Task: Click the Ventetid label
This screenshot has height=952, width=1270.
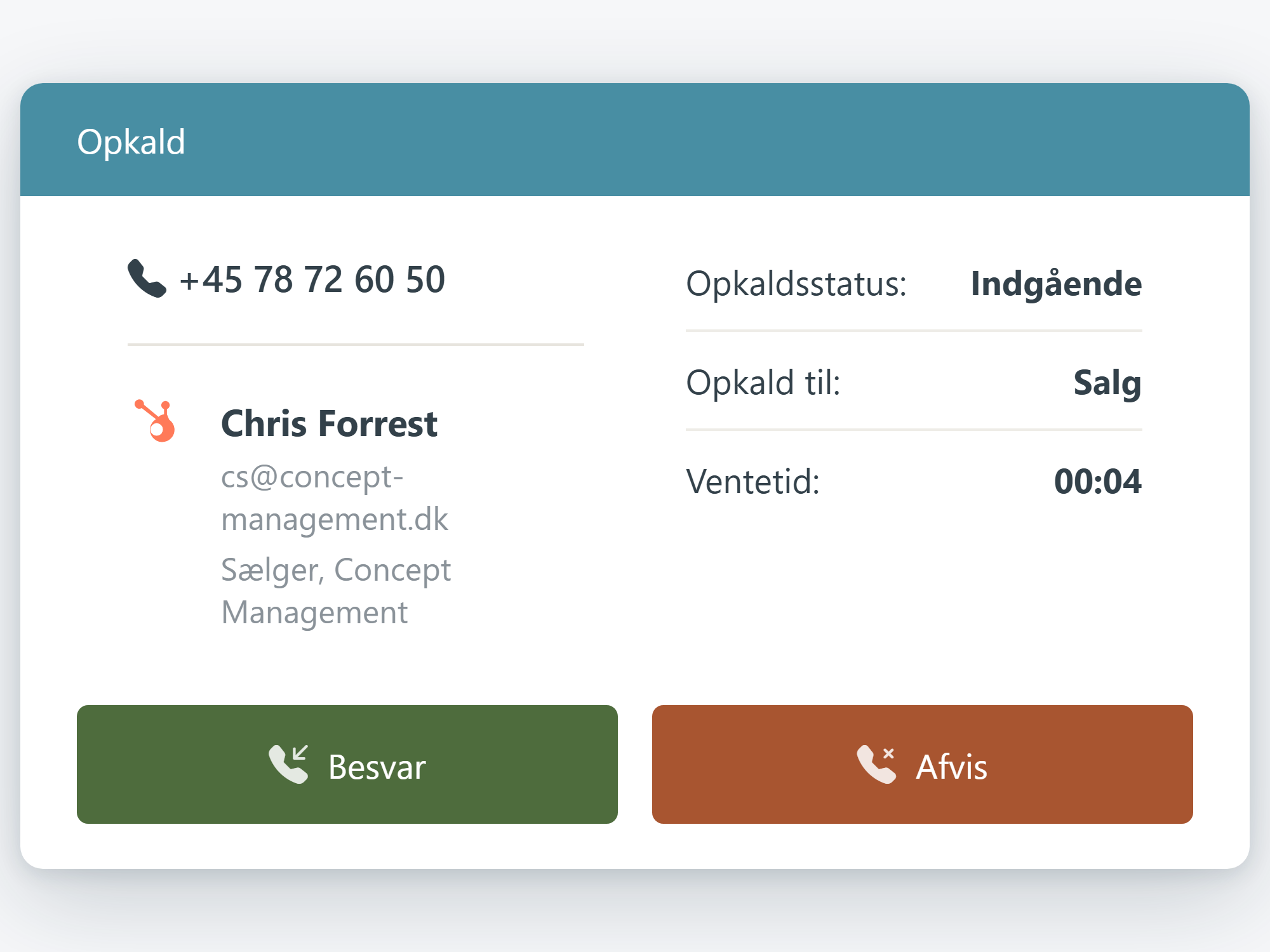Action: pos(753,481)
